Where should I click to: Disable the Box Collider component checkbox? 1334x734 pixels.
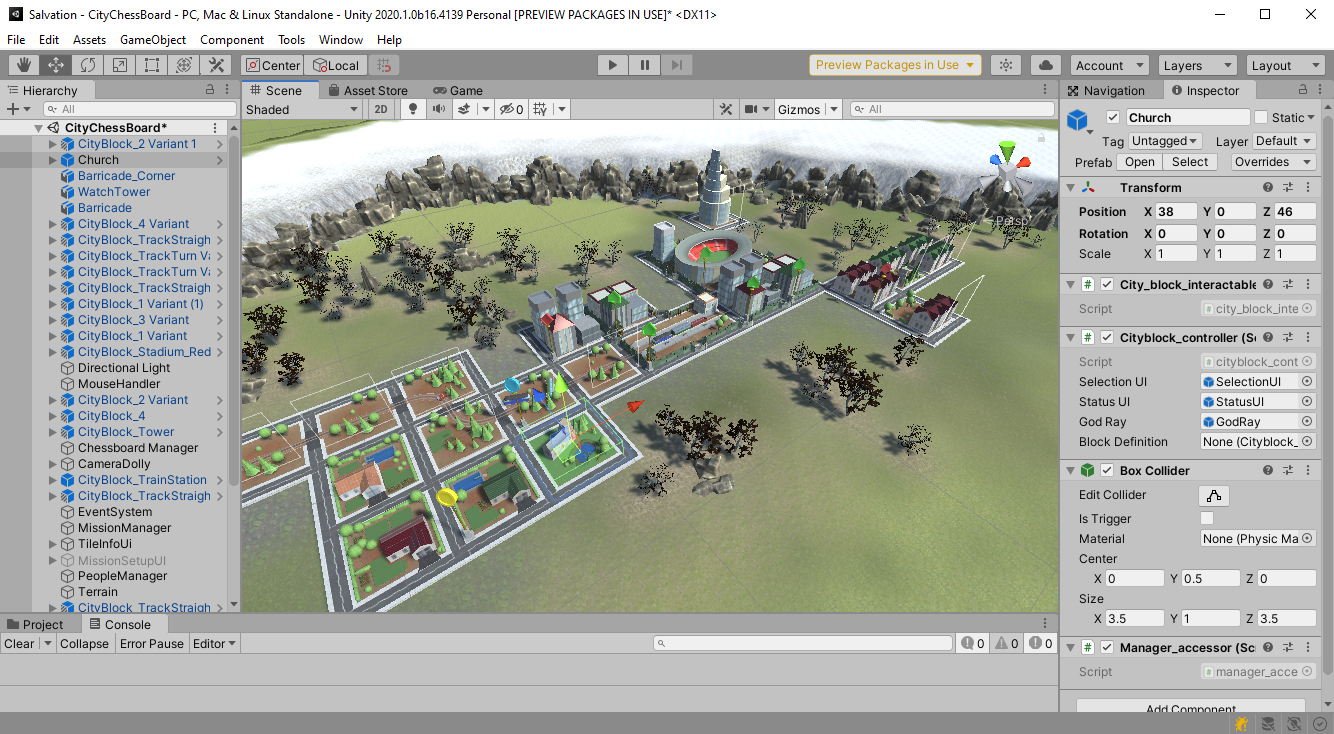[1107, 470]
